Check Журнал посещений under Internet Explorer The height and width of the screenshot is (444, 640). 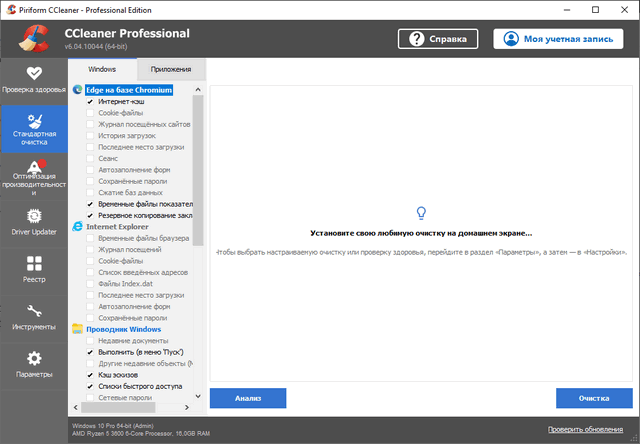tap(90, 249)
